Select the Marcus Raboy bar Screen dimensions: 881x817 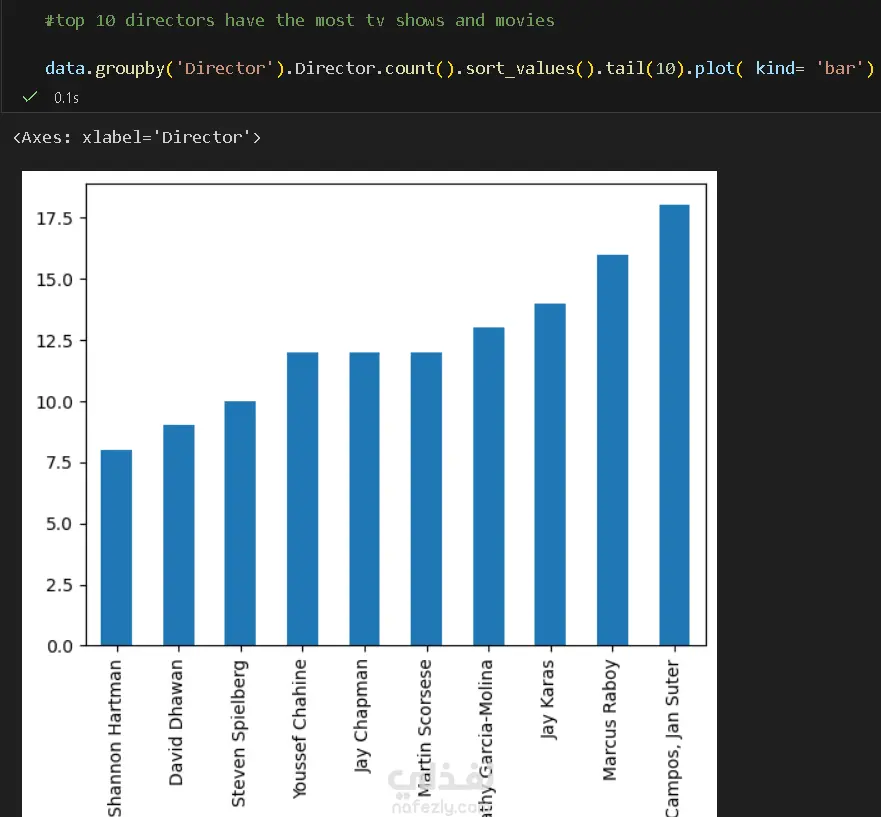pos(612,450)
